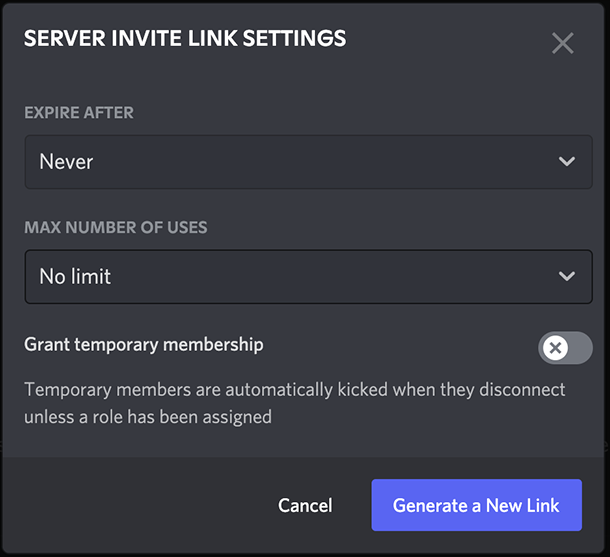Cancel the invite link settings
610x557 pixels.
point(305,505)
